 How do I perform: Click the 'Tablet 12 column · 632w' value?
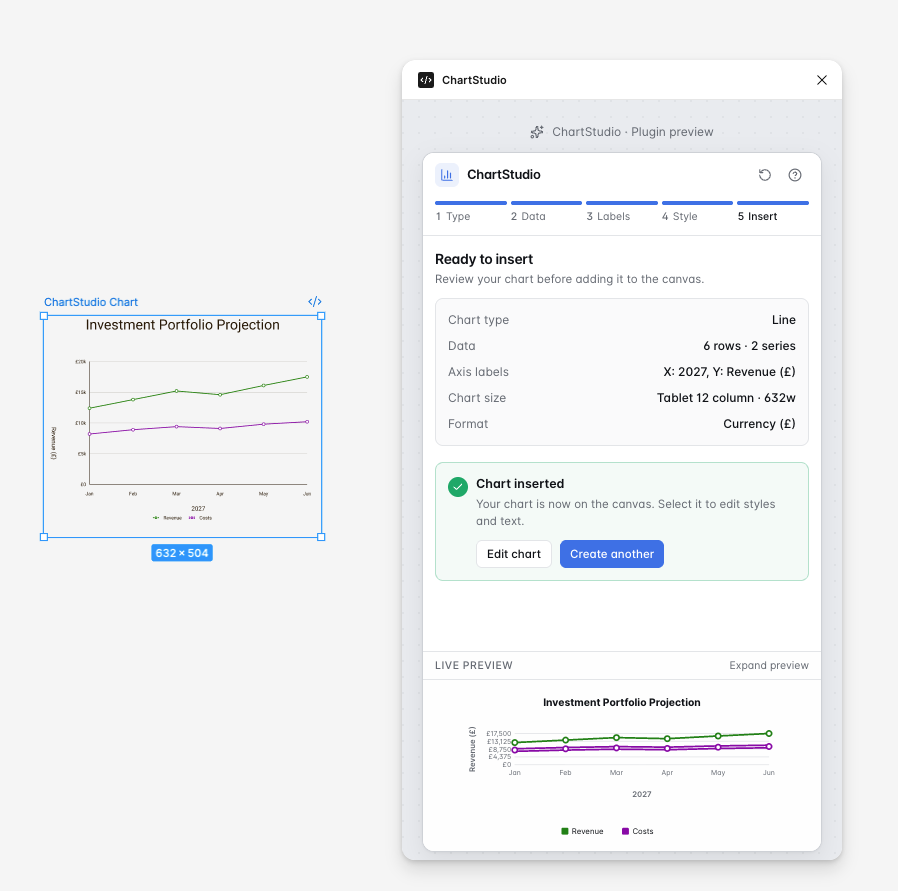(726, 398)
